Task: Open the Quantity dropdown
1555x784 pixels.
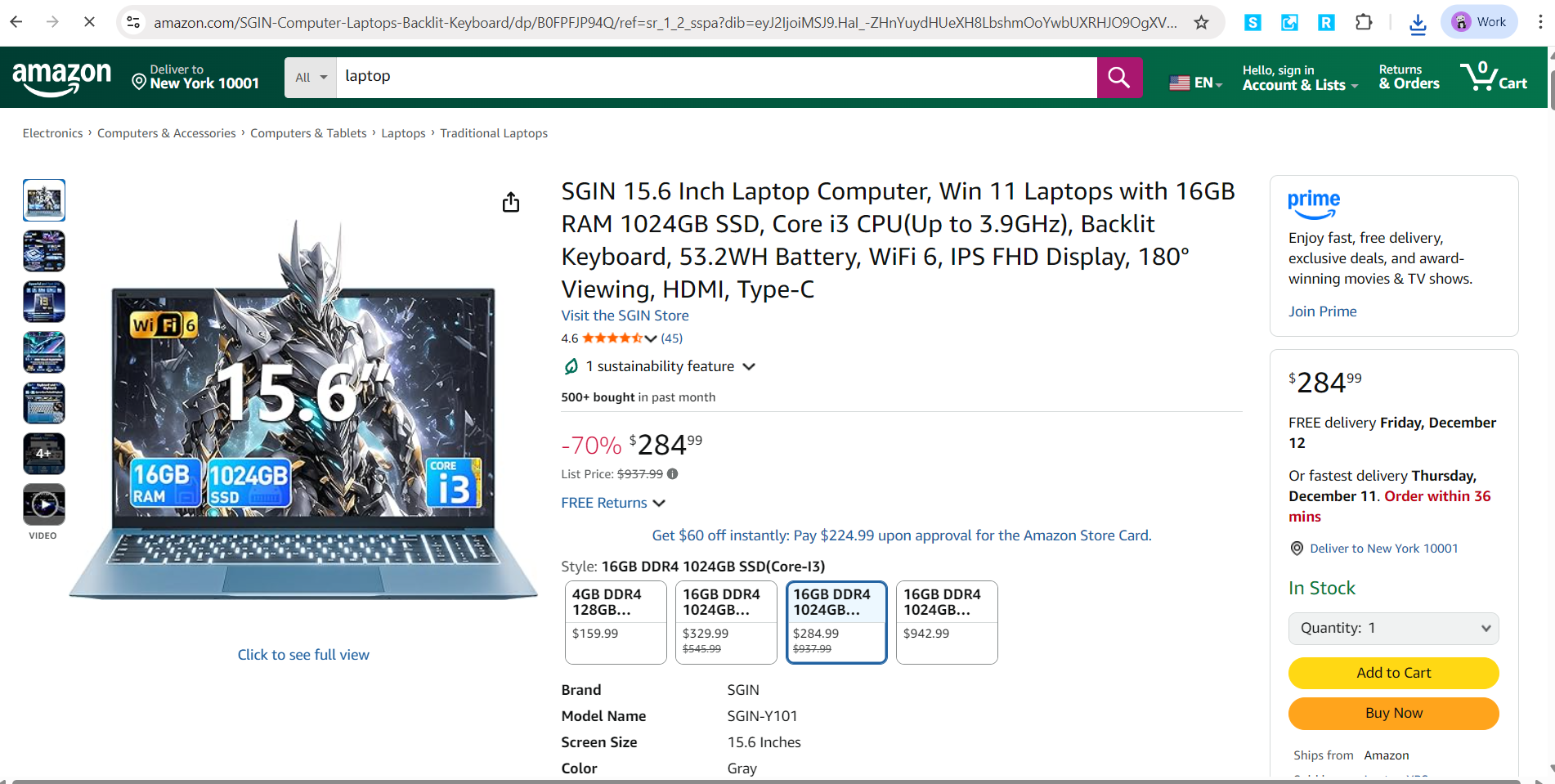Action: tap(1393, 629)
